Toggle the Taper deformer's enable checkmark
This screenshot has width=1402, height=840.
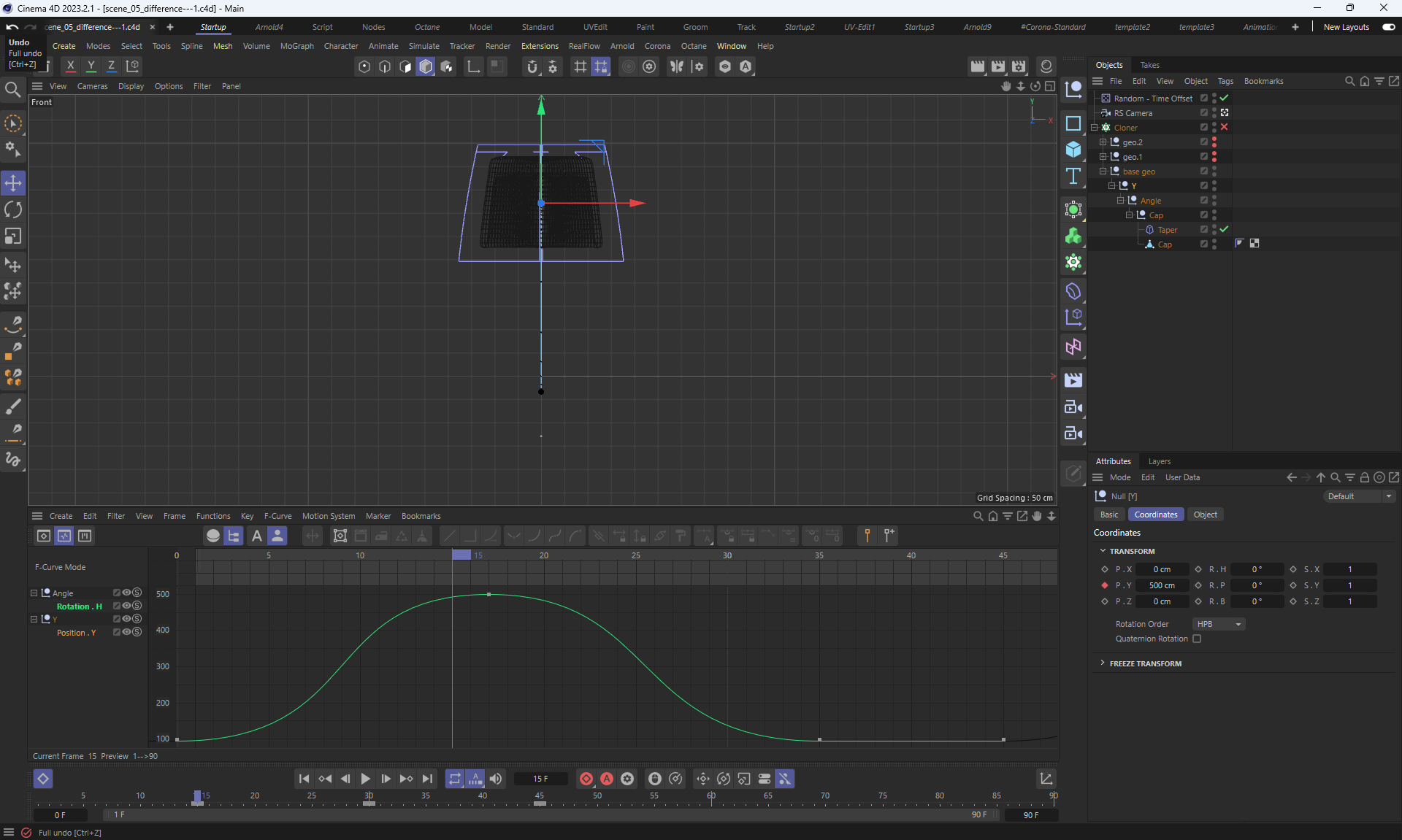coord(1225,229)
